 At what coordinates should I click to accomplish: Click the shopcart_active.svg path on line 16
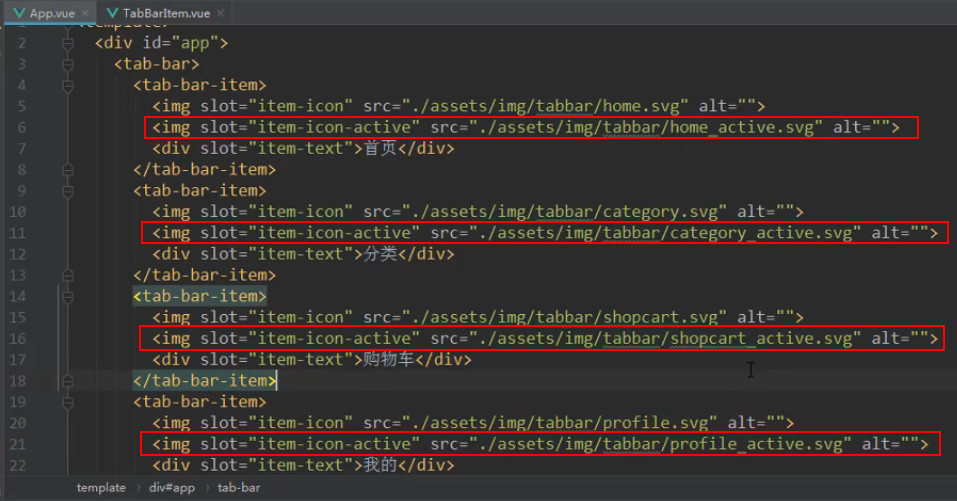click(x=665, y=339)
